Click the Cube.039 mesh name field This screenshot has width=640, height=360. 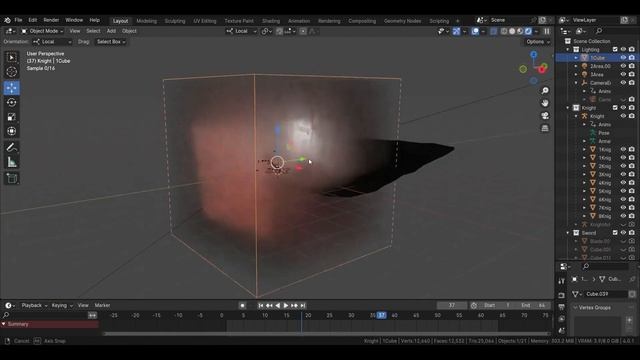pyautogui.click(x=605, y=294)
